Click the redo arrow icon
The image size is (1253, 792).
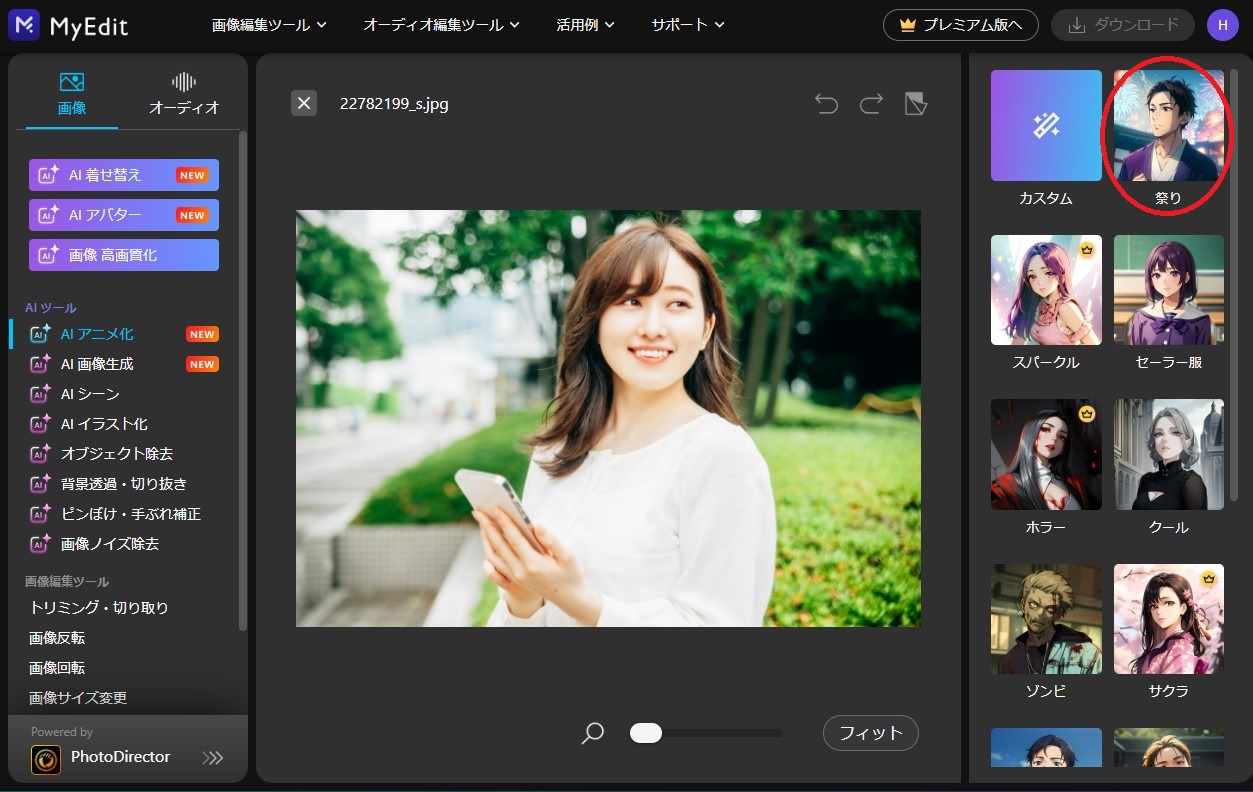pos(871,103)
